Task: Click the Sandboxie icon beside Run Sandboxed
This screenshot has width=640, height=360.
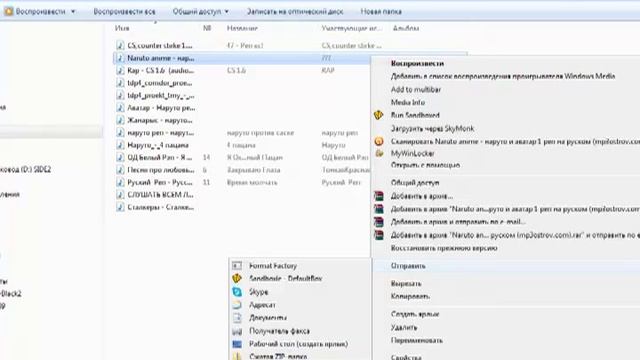Action: (379, 115)
